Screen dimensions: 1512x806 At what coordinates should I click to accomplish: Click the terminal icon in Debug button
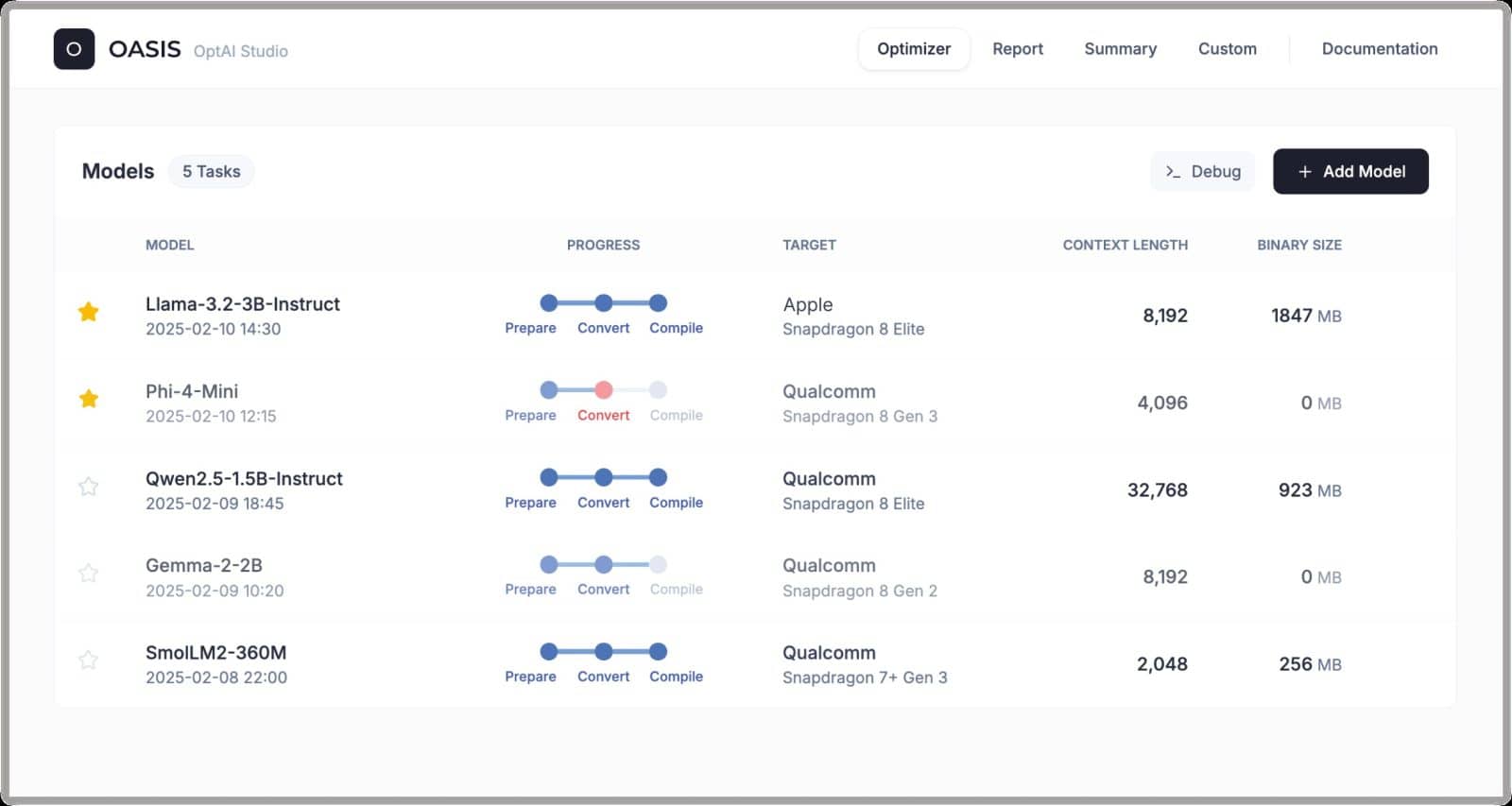(1173, 172)
